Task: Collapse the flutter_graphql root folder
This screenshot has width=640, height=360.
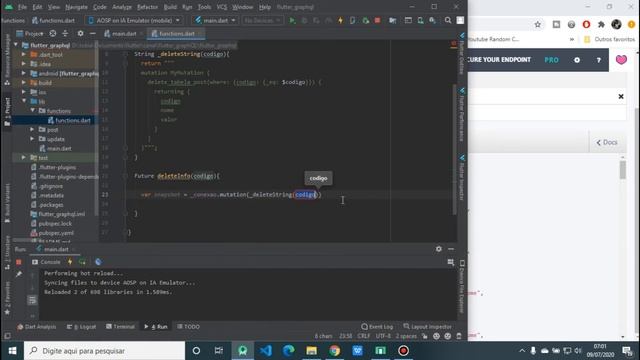Action: tap(16, 45)
